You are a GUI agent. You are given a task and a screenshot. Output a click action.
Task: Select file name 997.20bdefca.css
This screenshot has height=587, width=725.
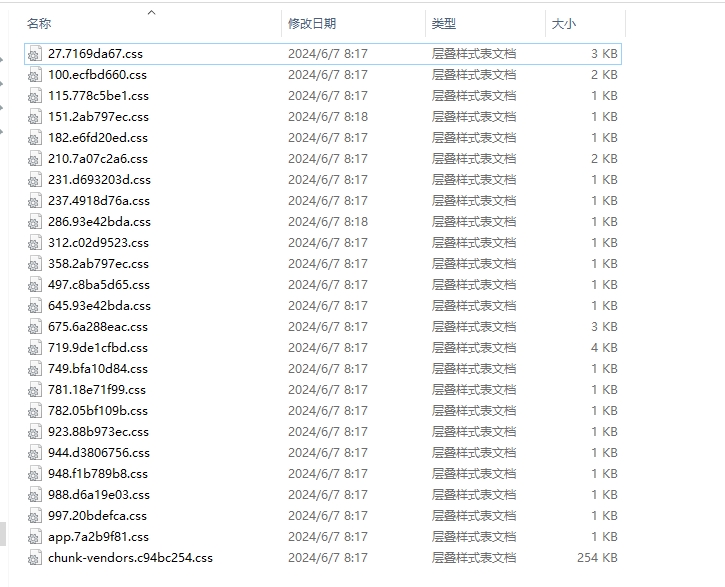[97, 516]
